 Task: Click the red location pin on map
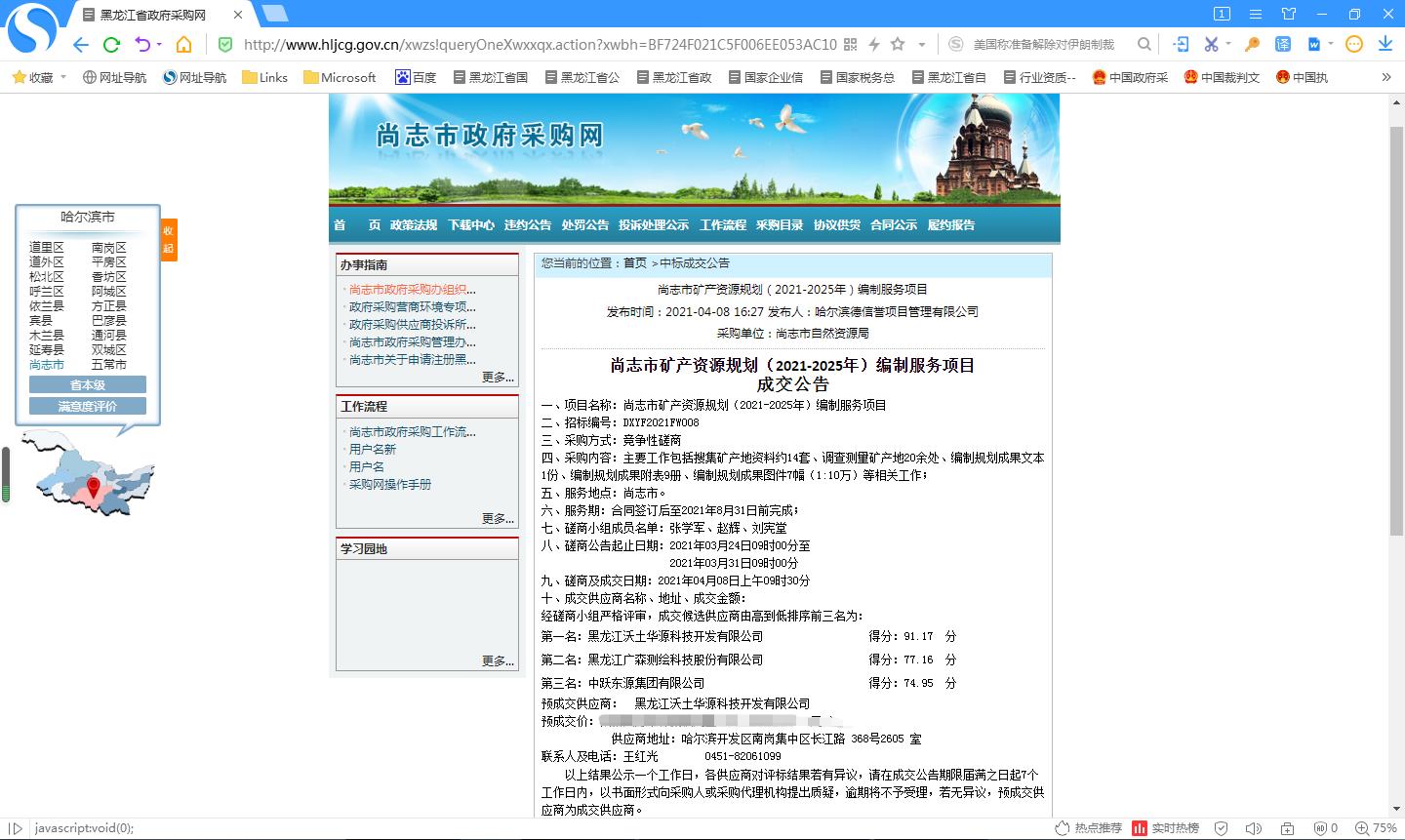point(94,486)
